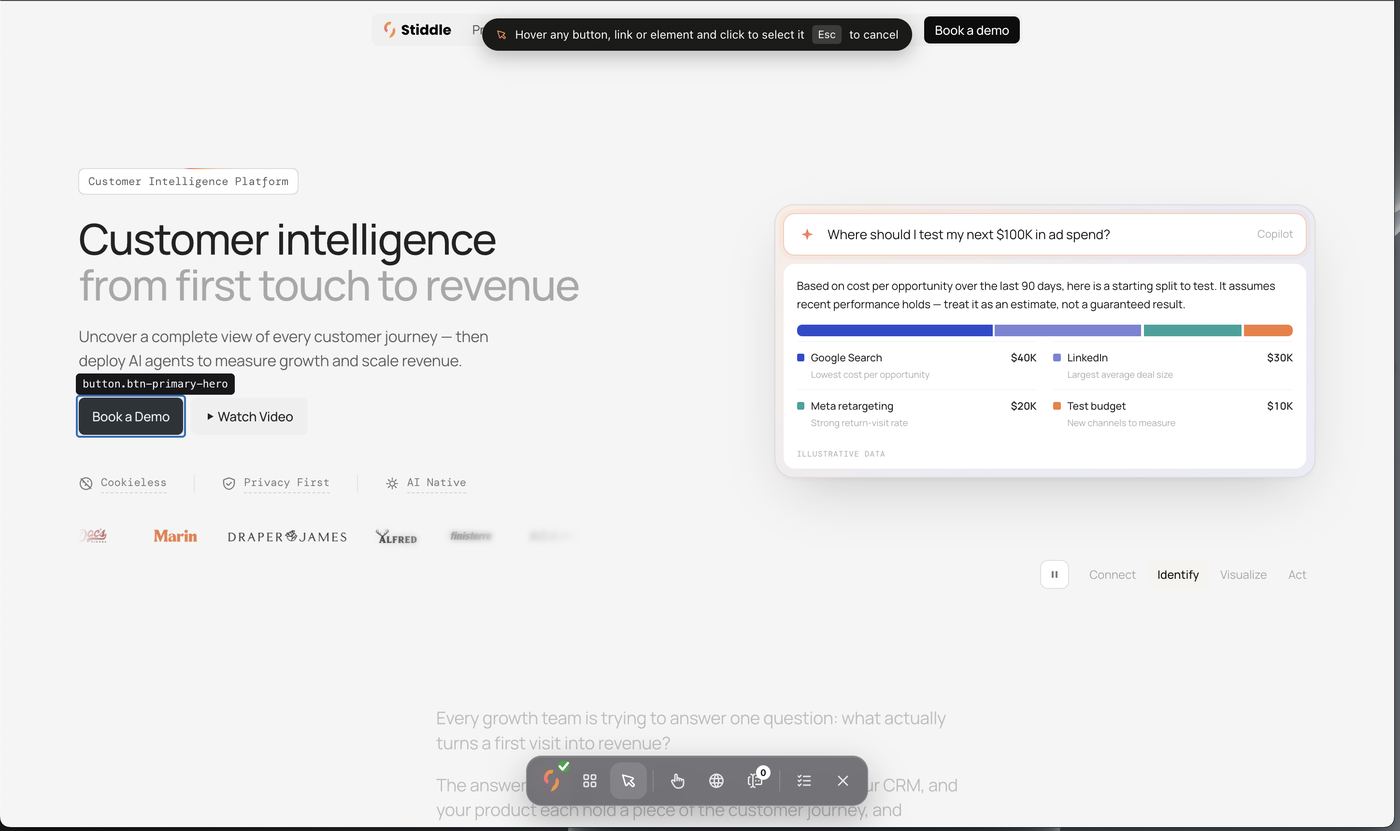The height and width of the screenshot is (831, 1400).
Task: Close the floating toolbar with the X
Action: pyautogui.click(x=843, y=781)
